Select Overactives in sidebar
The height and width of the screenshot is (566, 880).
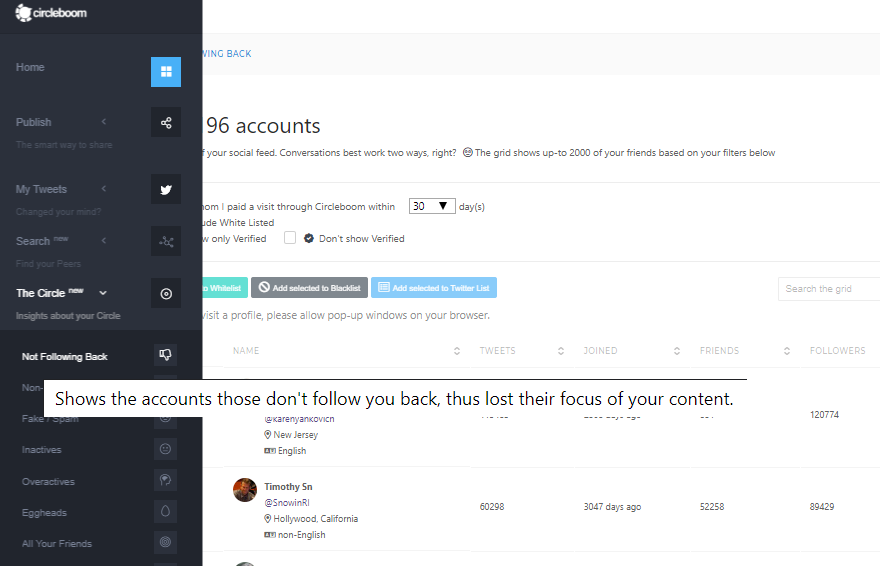point(48,482)
